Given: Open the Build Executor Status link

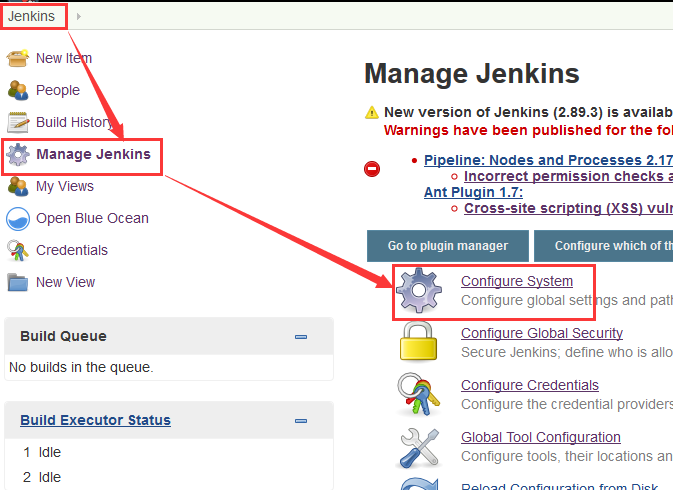Looking at the screenshot, I should click(95, 420).
